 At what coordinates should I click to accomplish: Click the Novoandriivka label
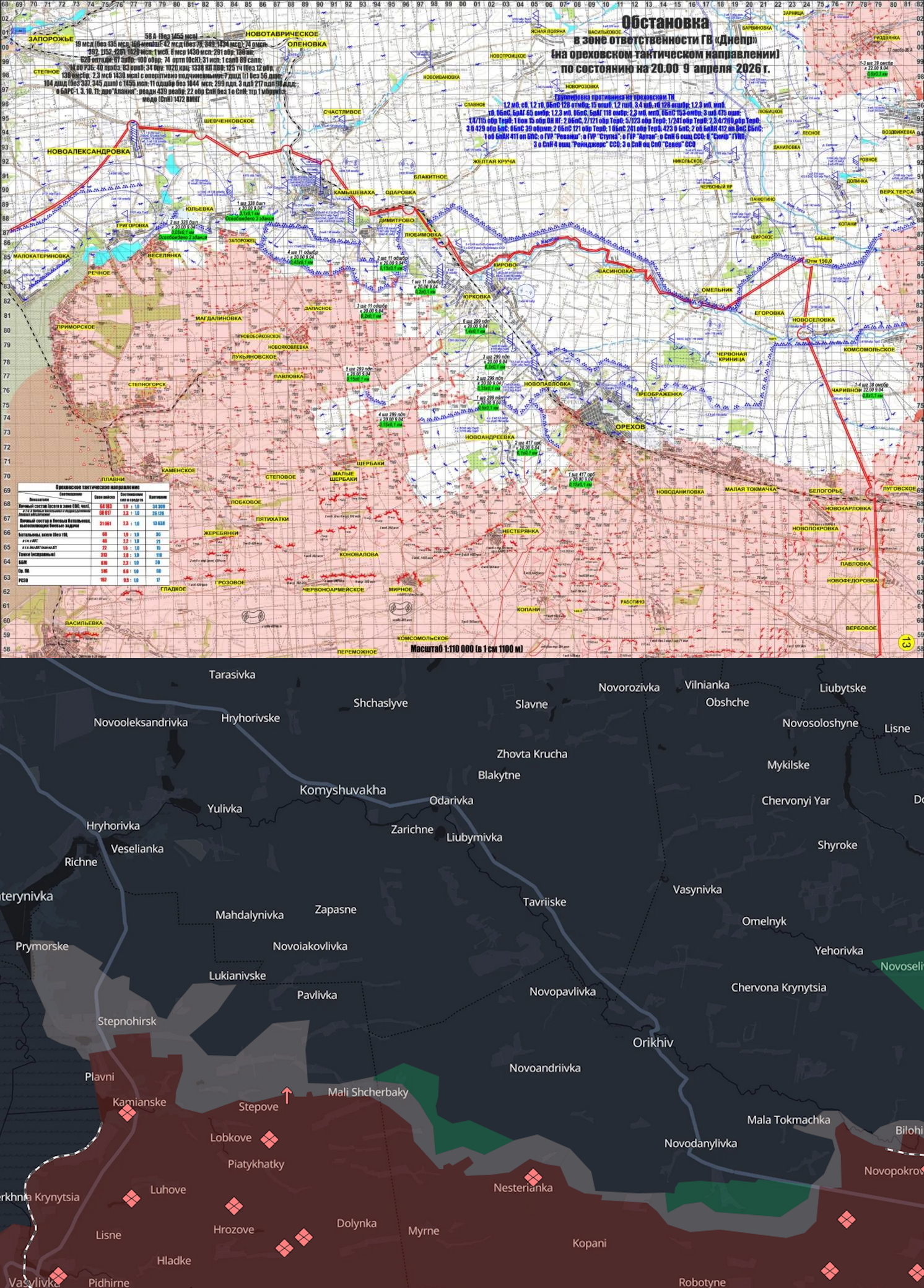click(545, 1068)
